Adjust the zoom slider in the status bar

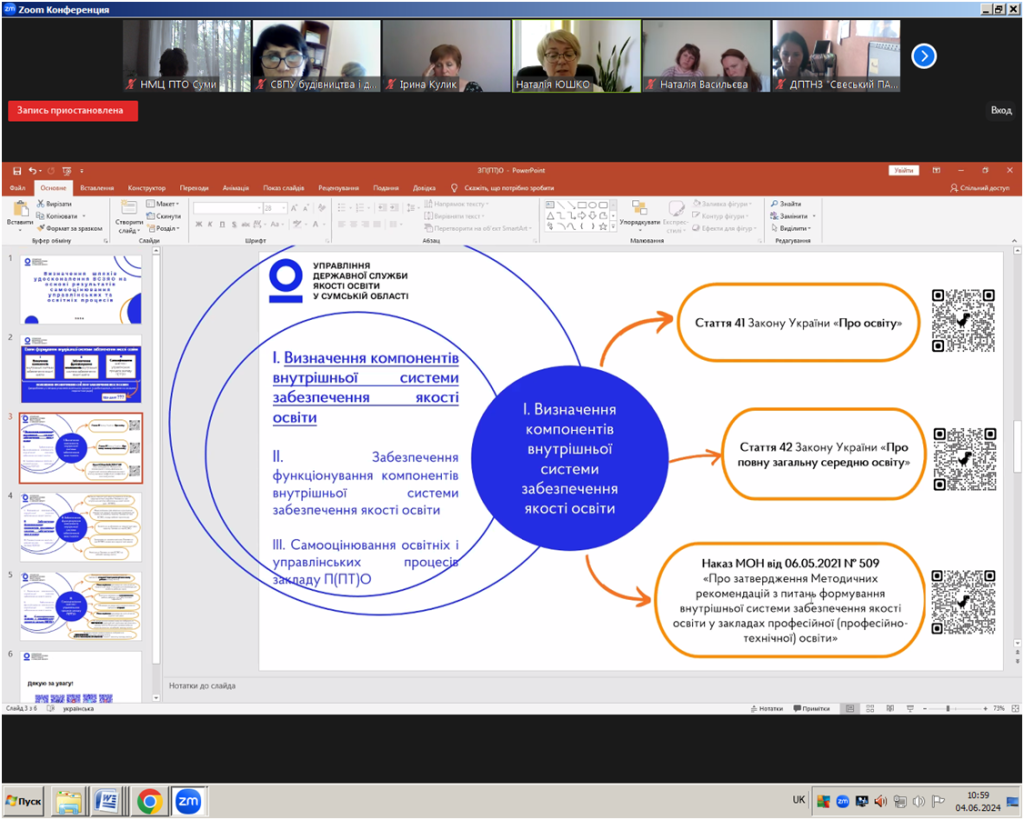[948, 708]
